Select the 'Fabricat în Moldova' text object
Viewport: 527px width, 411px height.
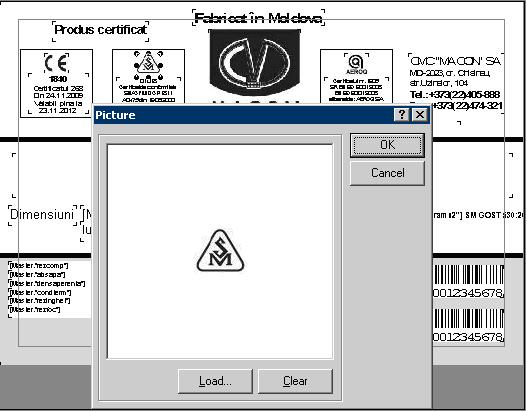point(258,18)
